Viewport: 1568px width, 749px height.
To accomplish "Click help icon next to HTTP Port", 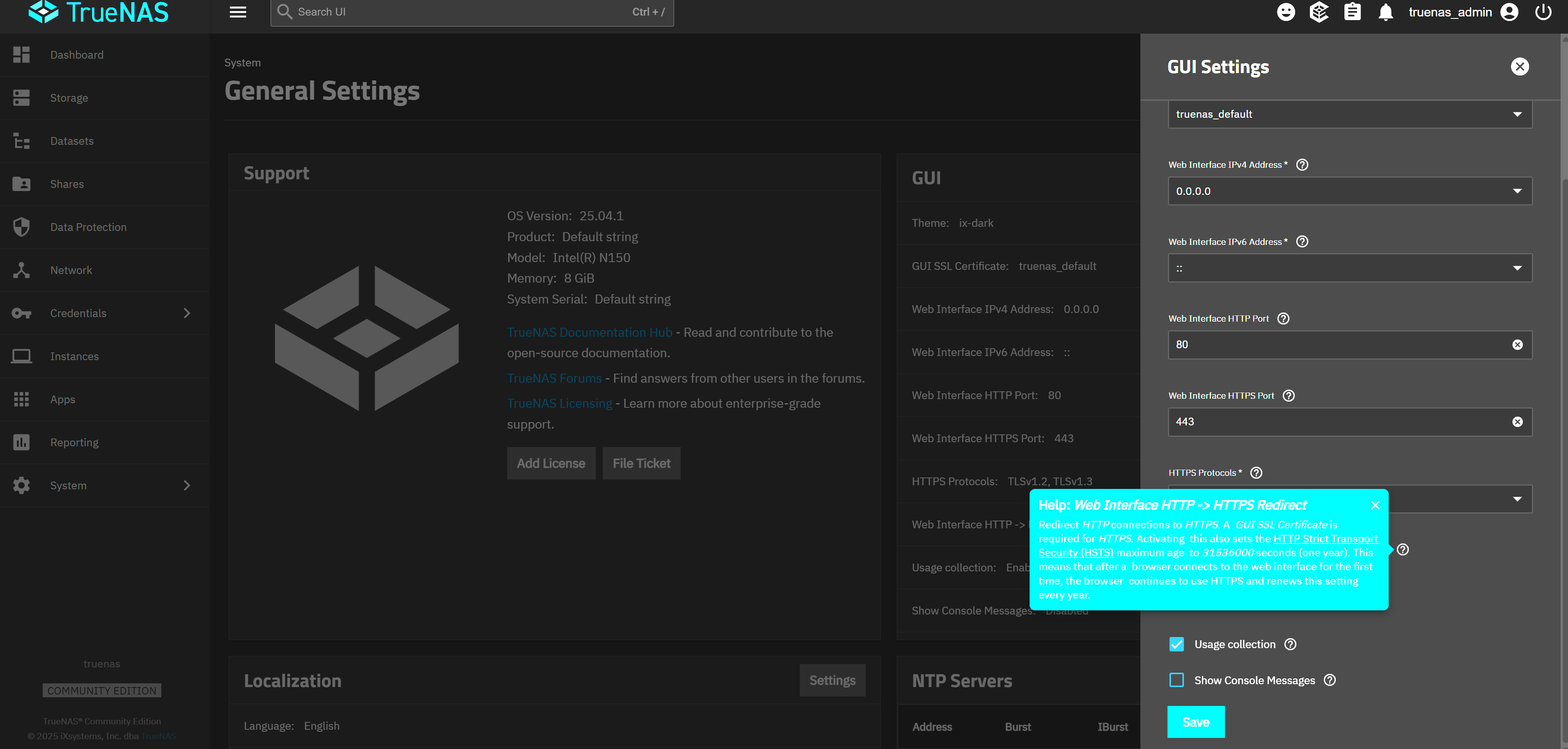I will [x=1283, y=318].
